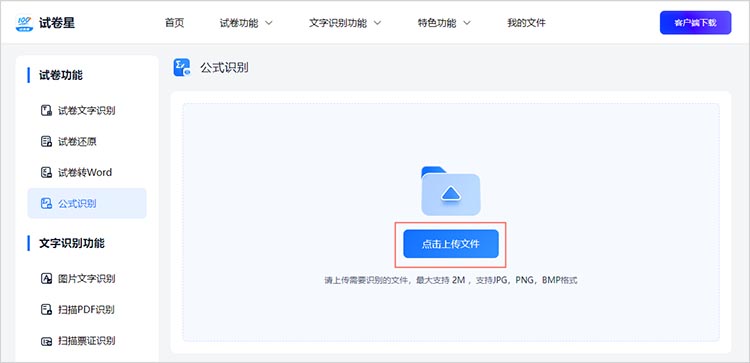Click the 试卷还原 sidebar icon

(x=46, y=142)
